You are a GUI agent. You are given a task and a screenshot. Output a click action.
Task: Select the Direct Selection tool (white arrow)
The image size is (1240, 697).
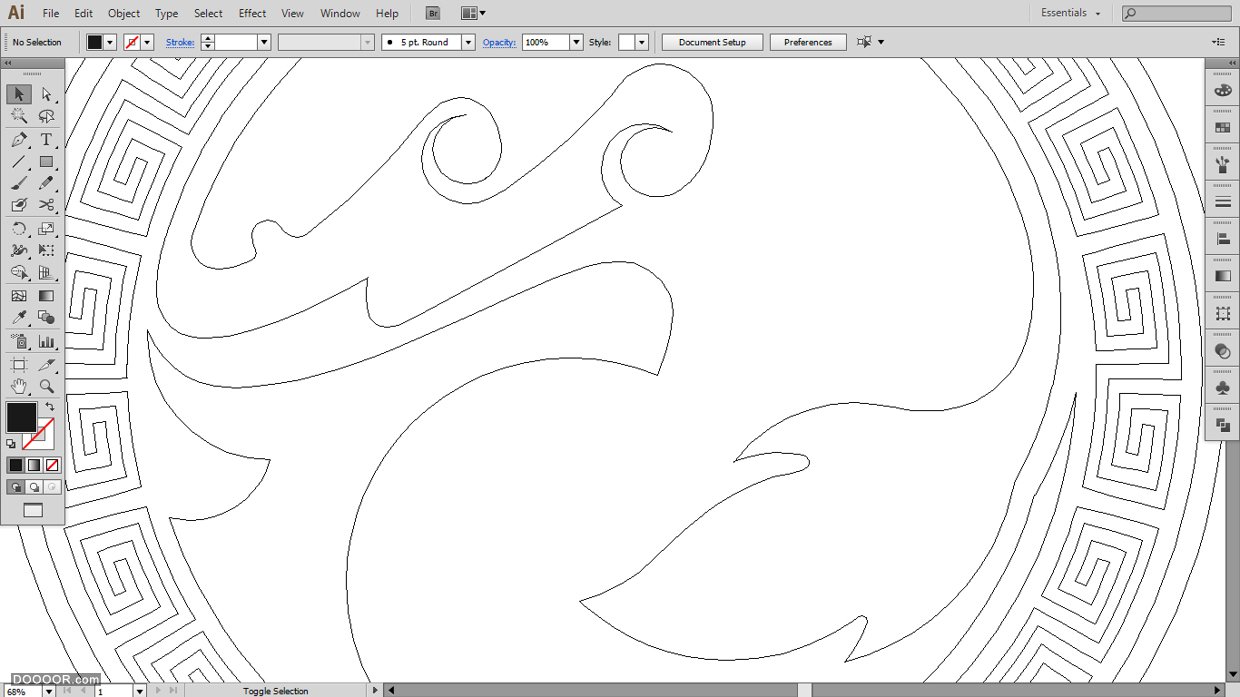46,94
